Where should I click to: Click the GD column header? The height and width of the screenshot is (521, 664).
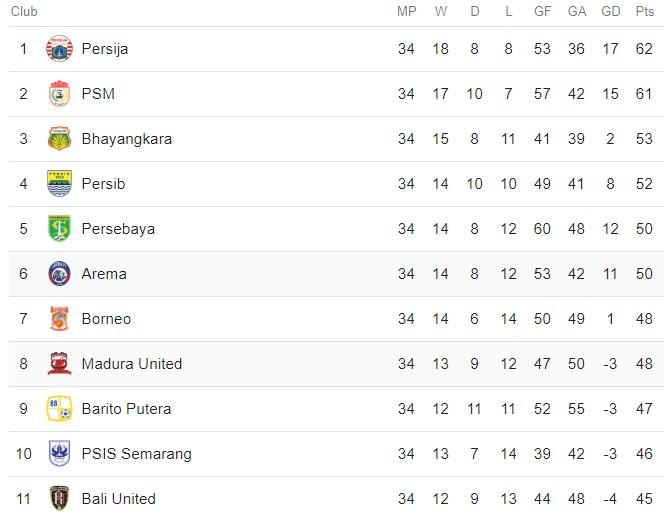coord(611,12)
